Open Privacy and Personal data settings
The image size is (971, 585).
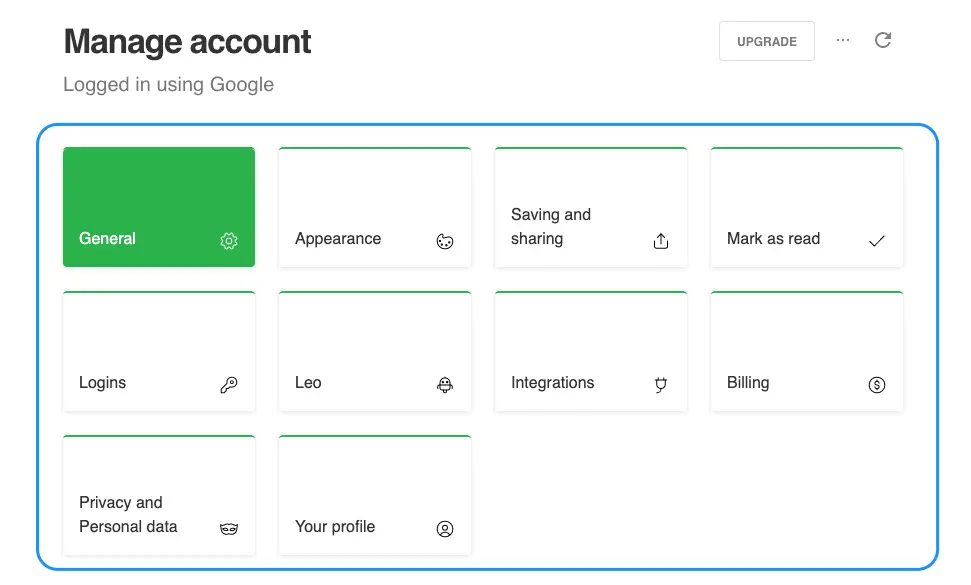pos(159,495)
